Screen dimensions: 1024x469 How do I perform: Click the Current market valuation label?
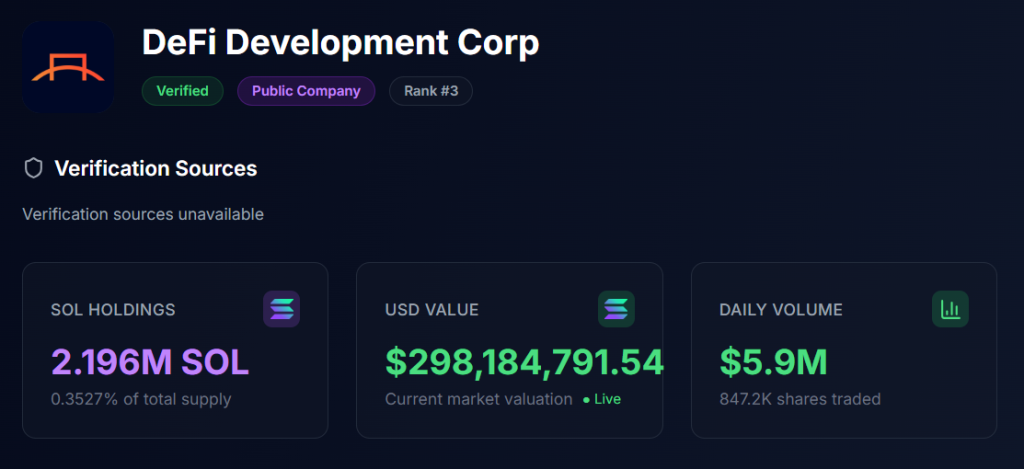[x=479, y=399]
